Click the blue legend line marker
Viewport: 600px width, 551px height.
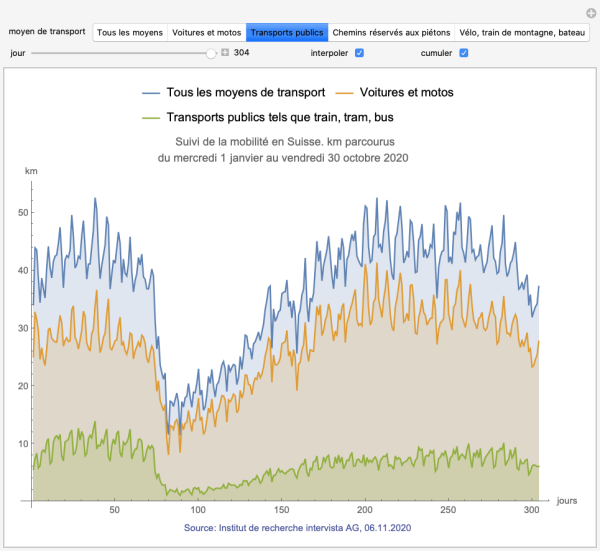pos(153,93)
